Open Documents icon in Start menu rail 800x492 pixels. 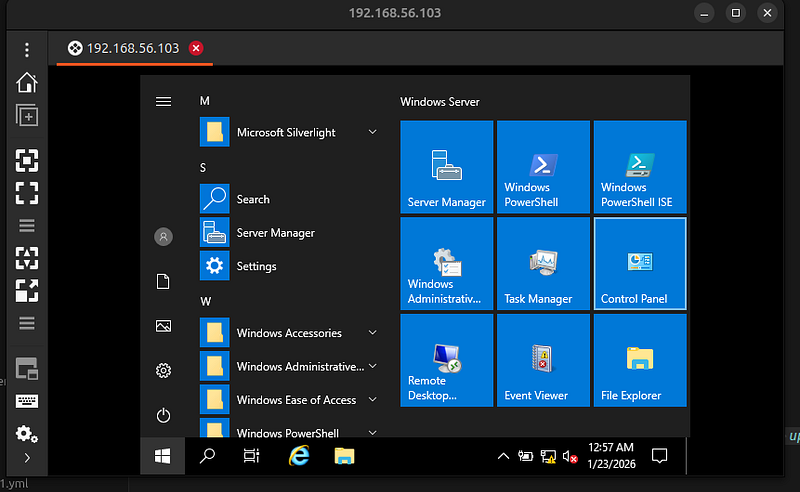[x=163, y=281]
